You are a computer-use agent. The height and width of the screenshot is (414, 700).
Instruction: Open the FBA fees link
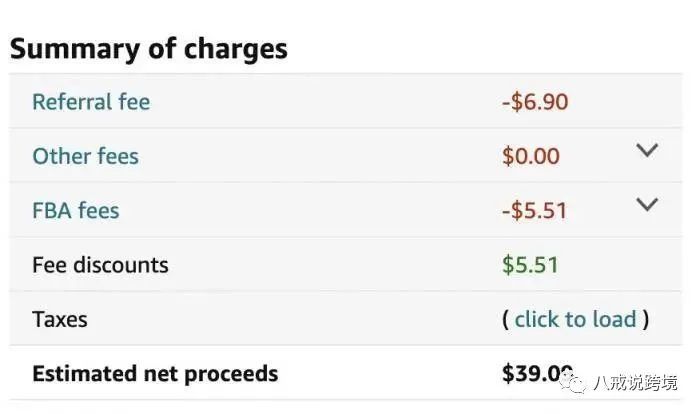[75, 211]
